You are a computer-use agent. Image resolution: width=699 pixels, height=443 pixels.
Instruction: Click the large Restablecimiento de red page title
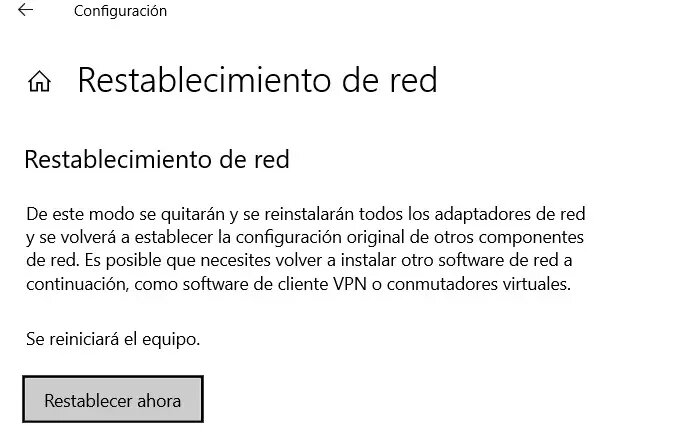tap(257, 80)
